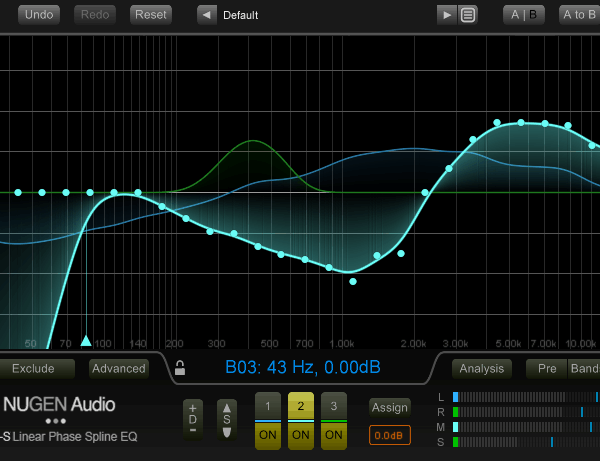Viewport: 600px width, 461px height.
Task: Click the previous preset arrow icon
Action: pyautogui.click(x=207, y=15)
